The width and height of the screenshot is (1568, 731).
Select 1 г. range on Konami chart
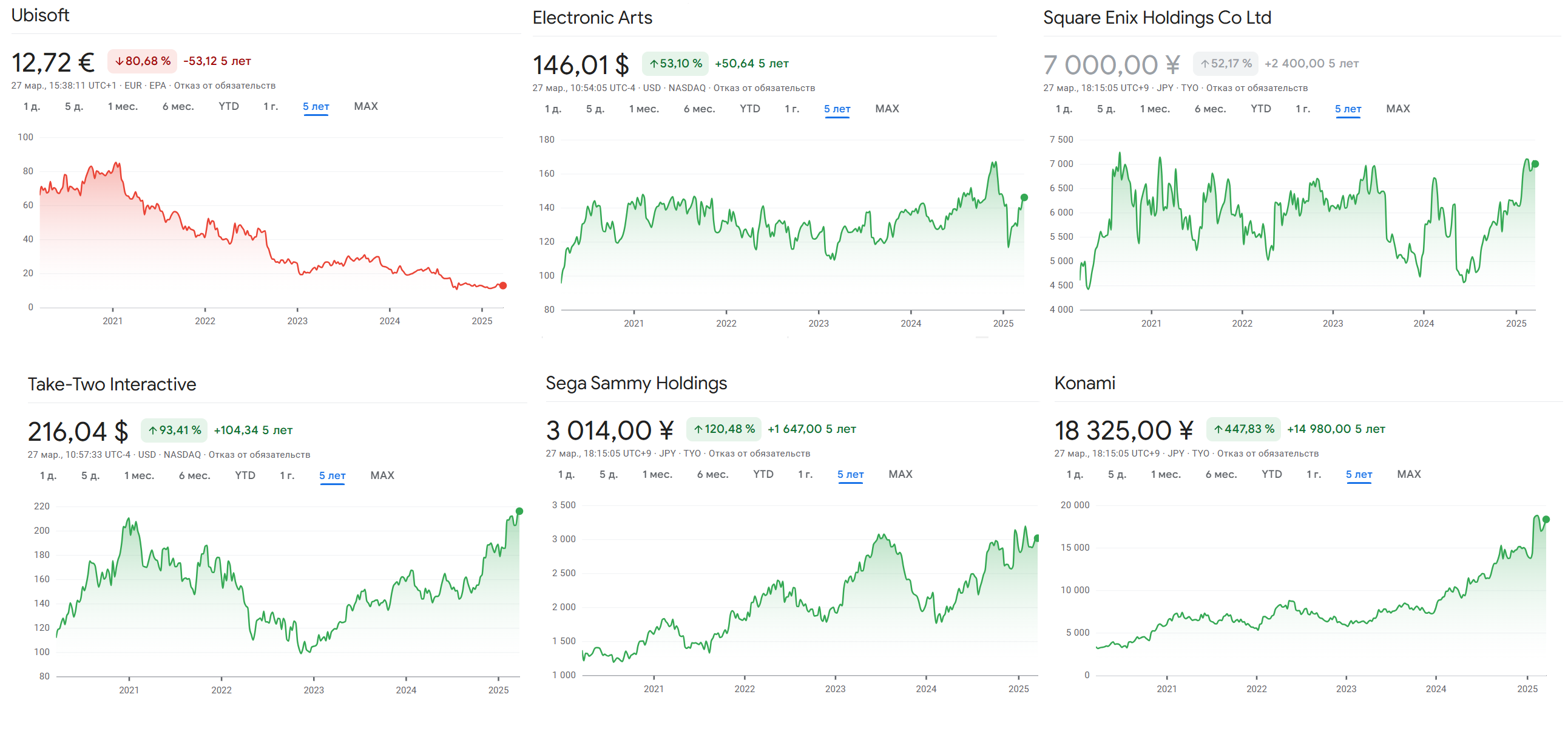click(1314, 474)
